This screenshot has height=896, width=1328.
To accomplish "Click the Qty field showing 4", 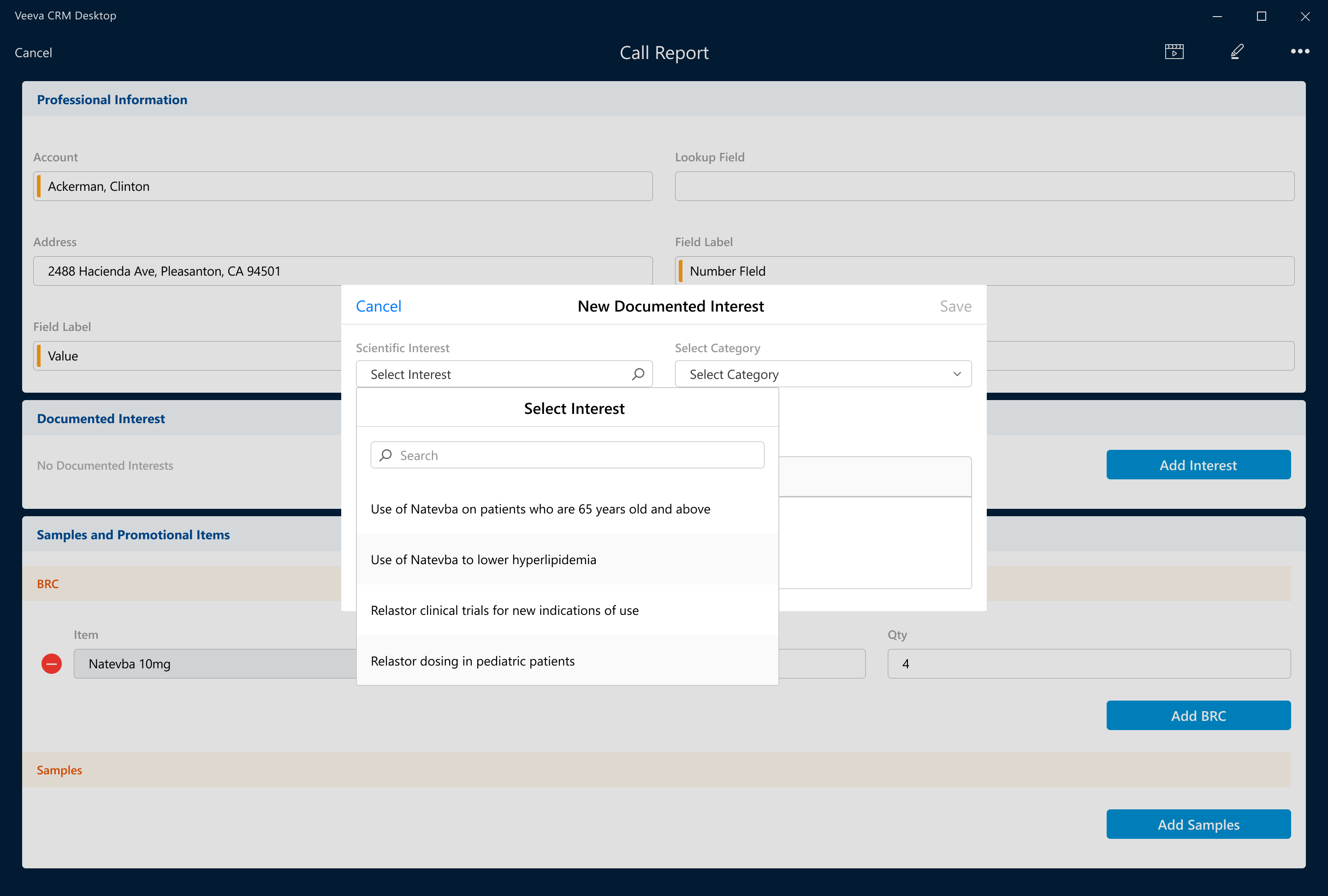I will 1088,664.
